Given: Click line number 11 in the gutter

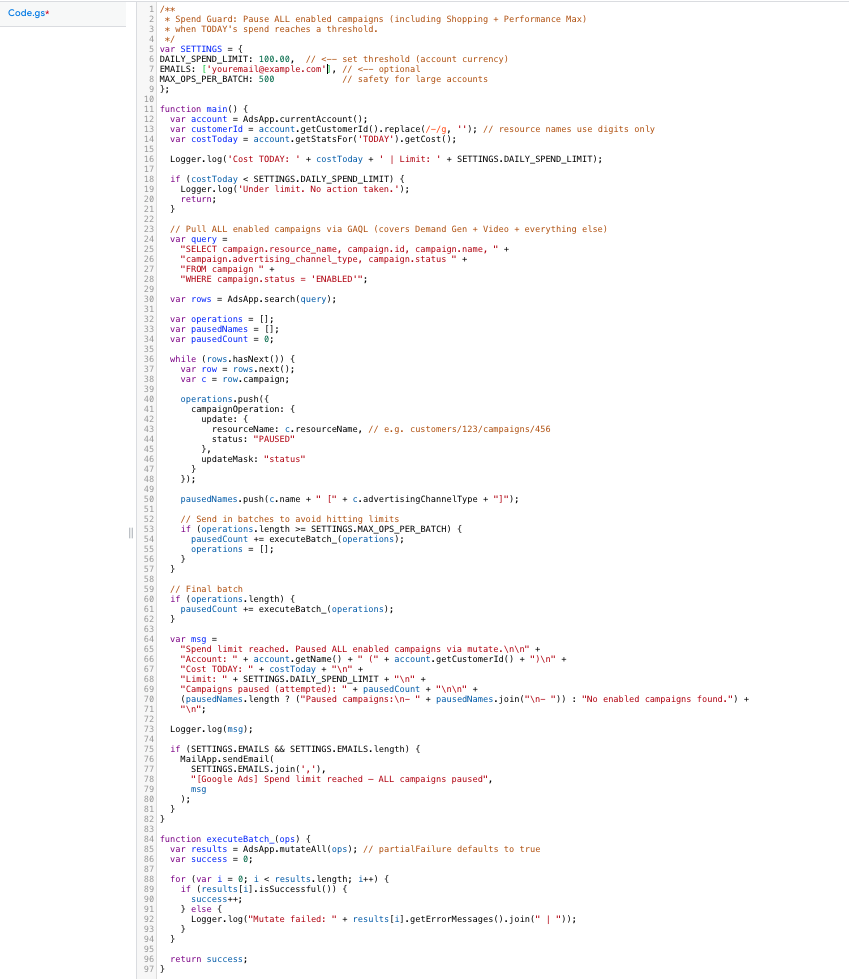Looking at the screenshot, I should (149, 108).
